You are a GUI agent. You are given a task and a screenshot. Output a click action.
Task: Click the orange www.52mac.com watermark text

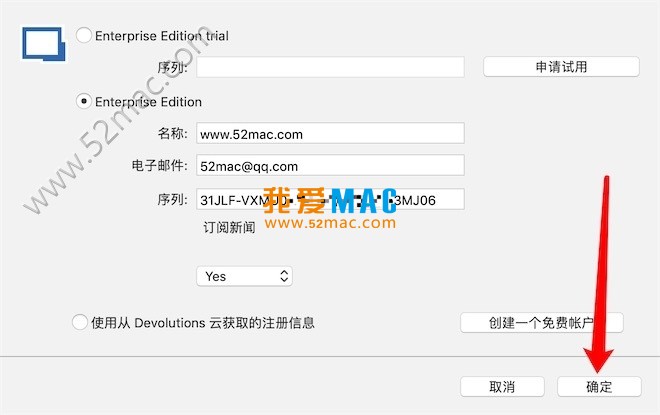pyautogui.click(x=330, y=224)
